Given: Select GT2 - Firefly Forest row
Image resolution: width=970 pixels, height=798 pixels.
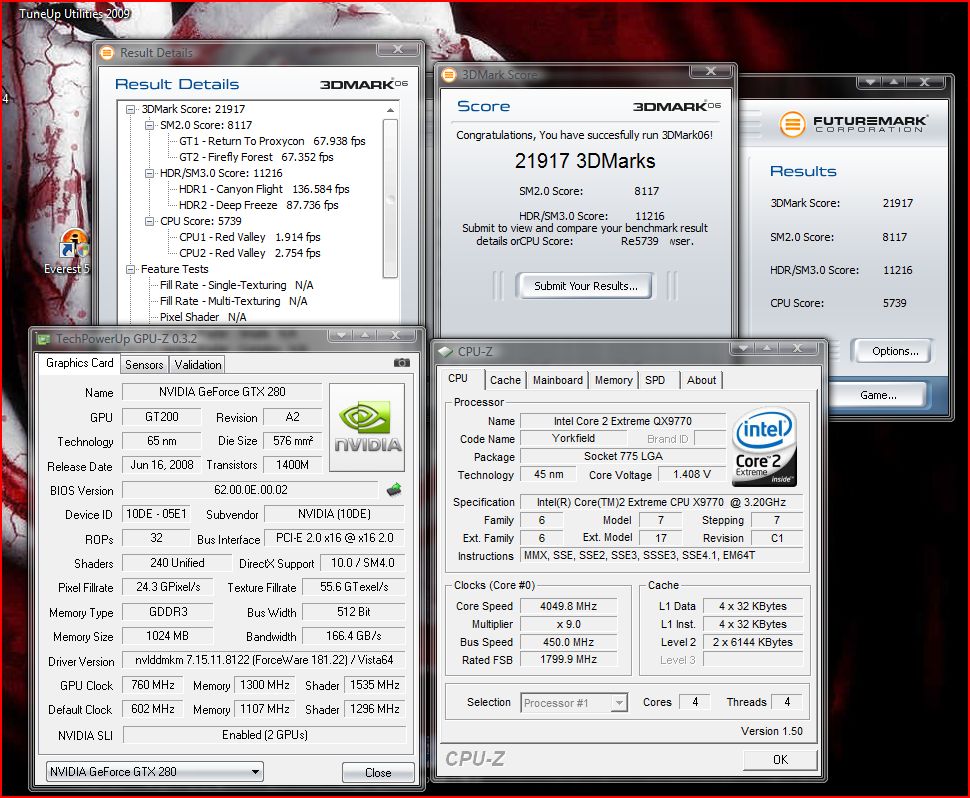Looking at the screenshot, I should (x=256, y=157).
